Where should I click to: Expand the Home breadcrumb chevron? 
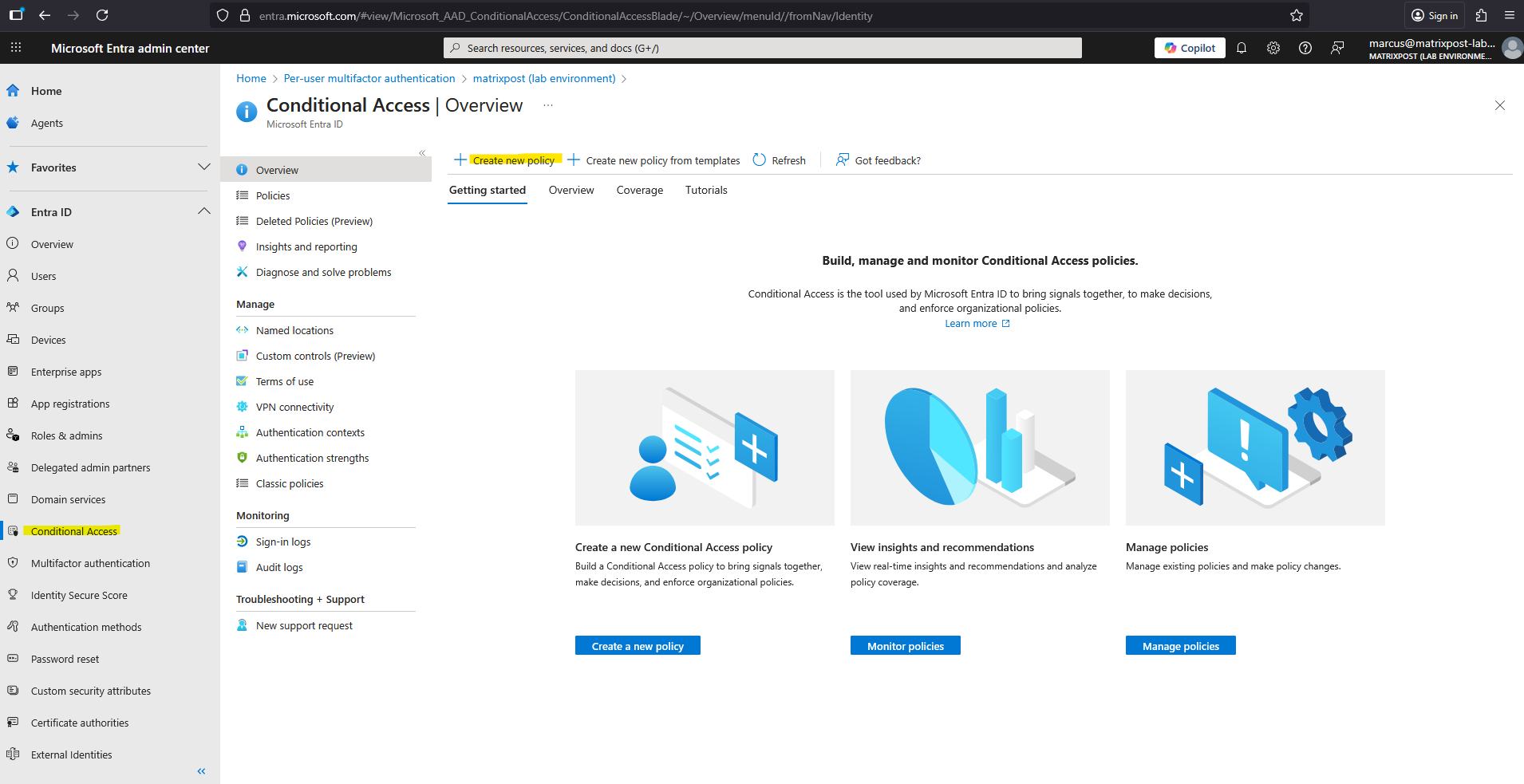[x=275, y=79]
